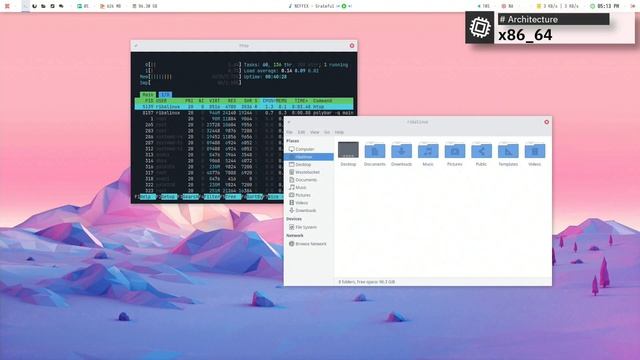Open the Edit menu in file manager
Image resolution: width=640 pixels, height=360 pixels.
301,132
